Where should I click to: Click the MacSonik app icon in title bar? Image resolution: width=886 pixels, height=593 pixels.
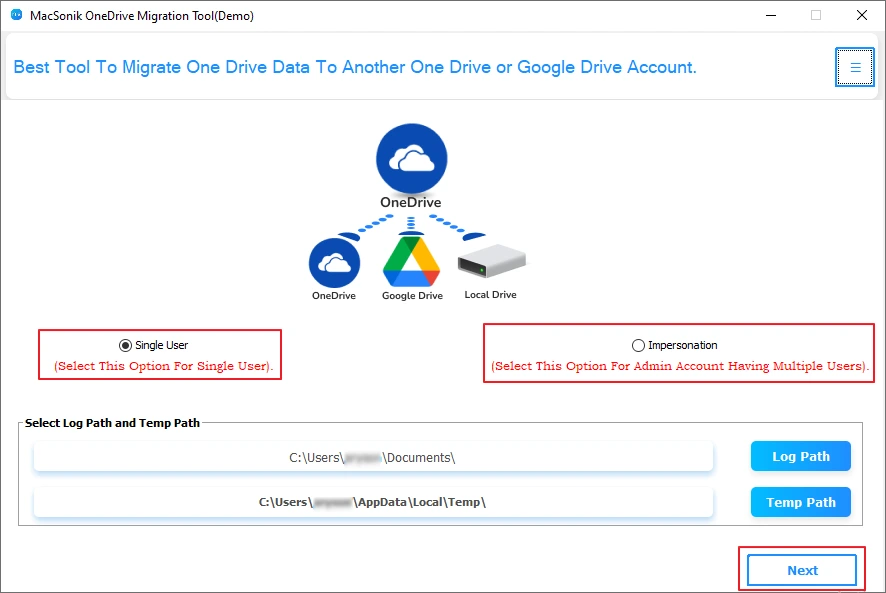16,15
